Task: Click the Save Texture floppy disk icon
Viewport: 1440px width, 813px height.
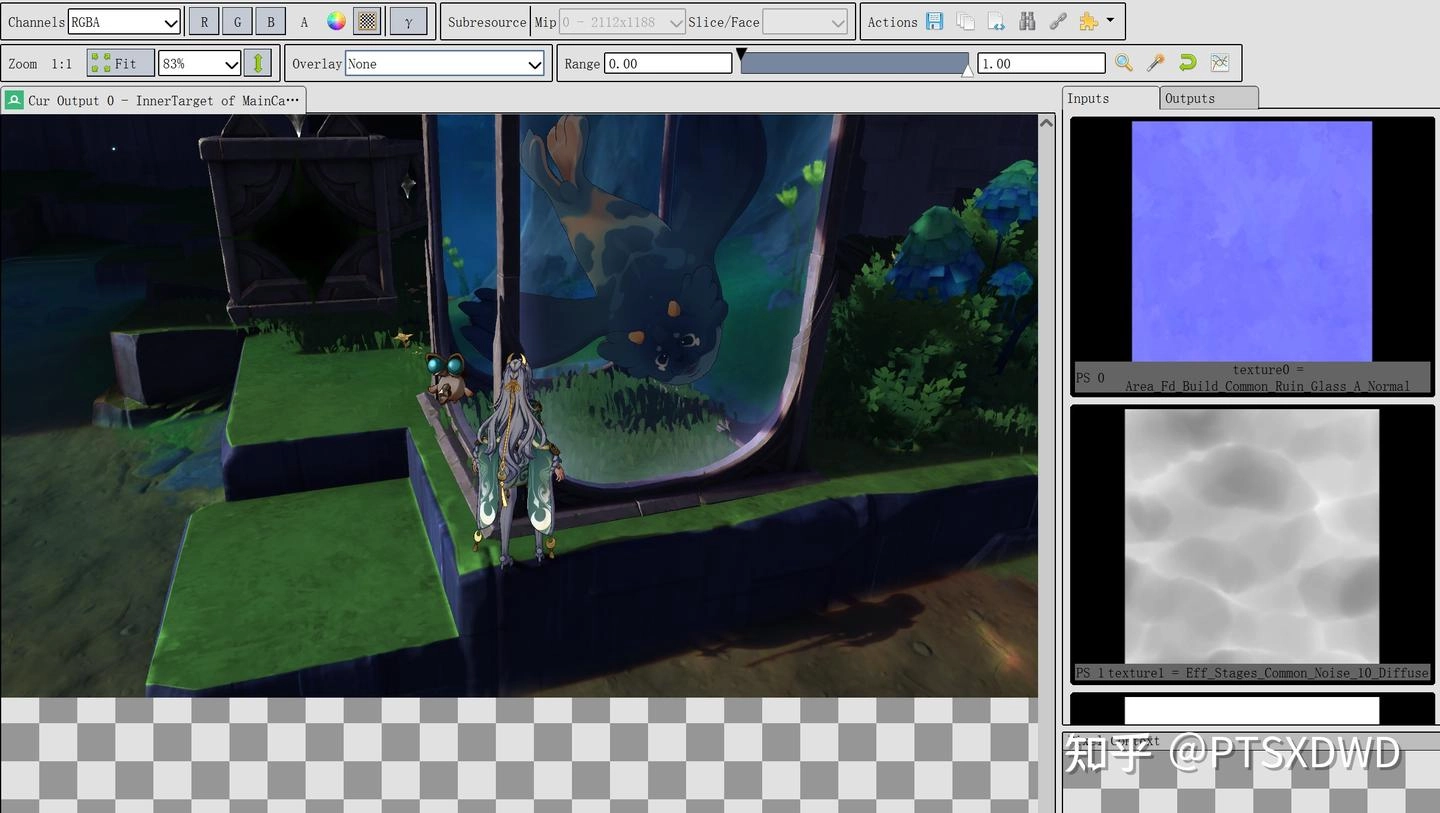Action: 935,22
